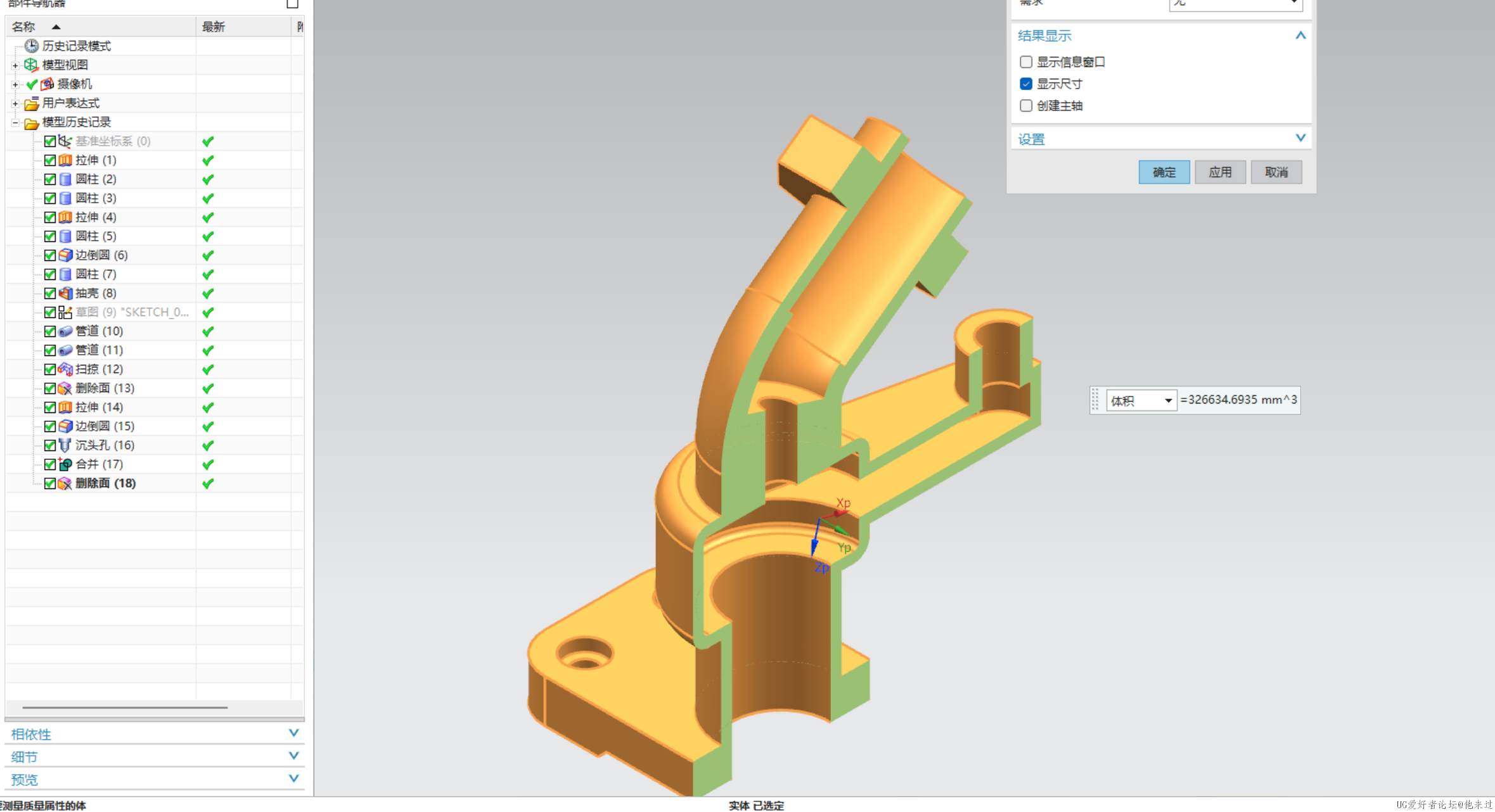Image resolution: width=1495 pixels, height=812 pixels.
Task: Click the 确定 button
Action: click(1164, 172)
